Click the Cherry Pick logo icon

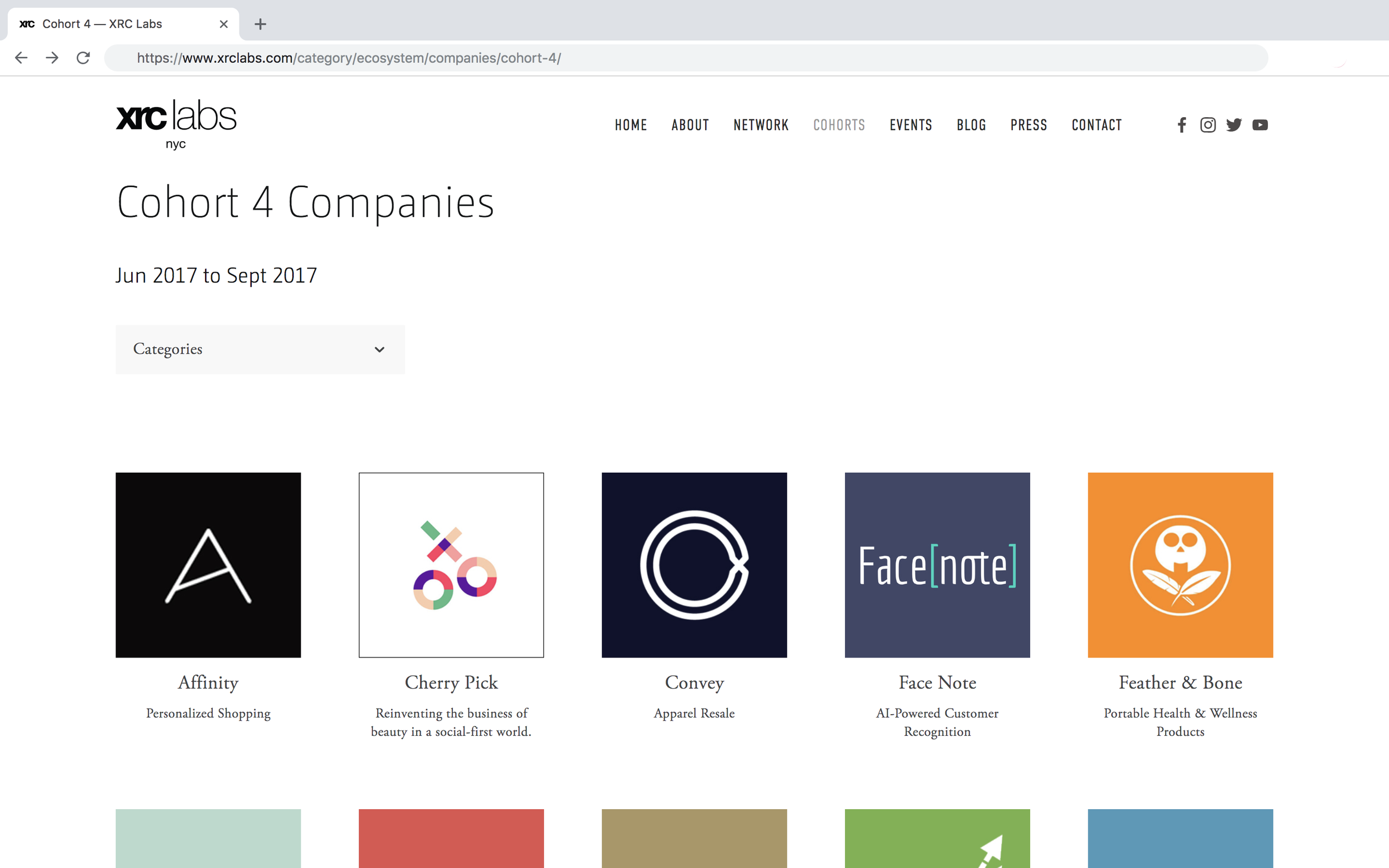(x=450, y=564)
